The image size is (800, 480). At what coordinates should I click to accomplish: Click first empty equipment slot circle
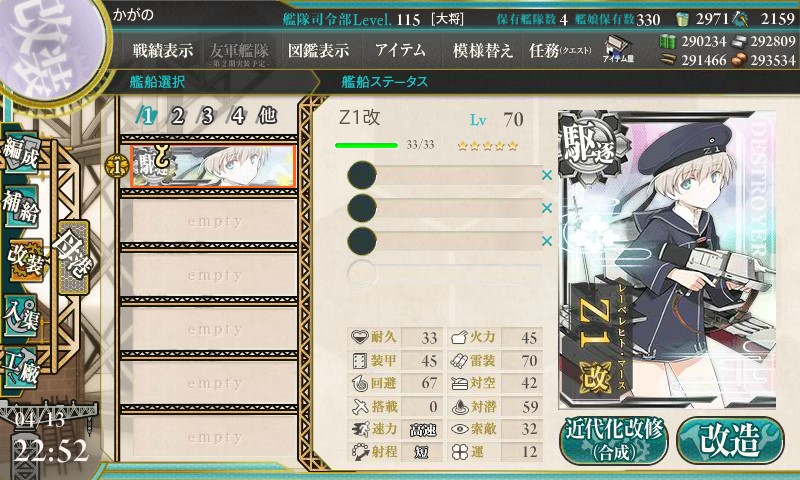[x=362, y=175]
